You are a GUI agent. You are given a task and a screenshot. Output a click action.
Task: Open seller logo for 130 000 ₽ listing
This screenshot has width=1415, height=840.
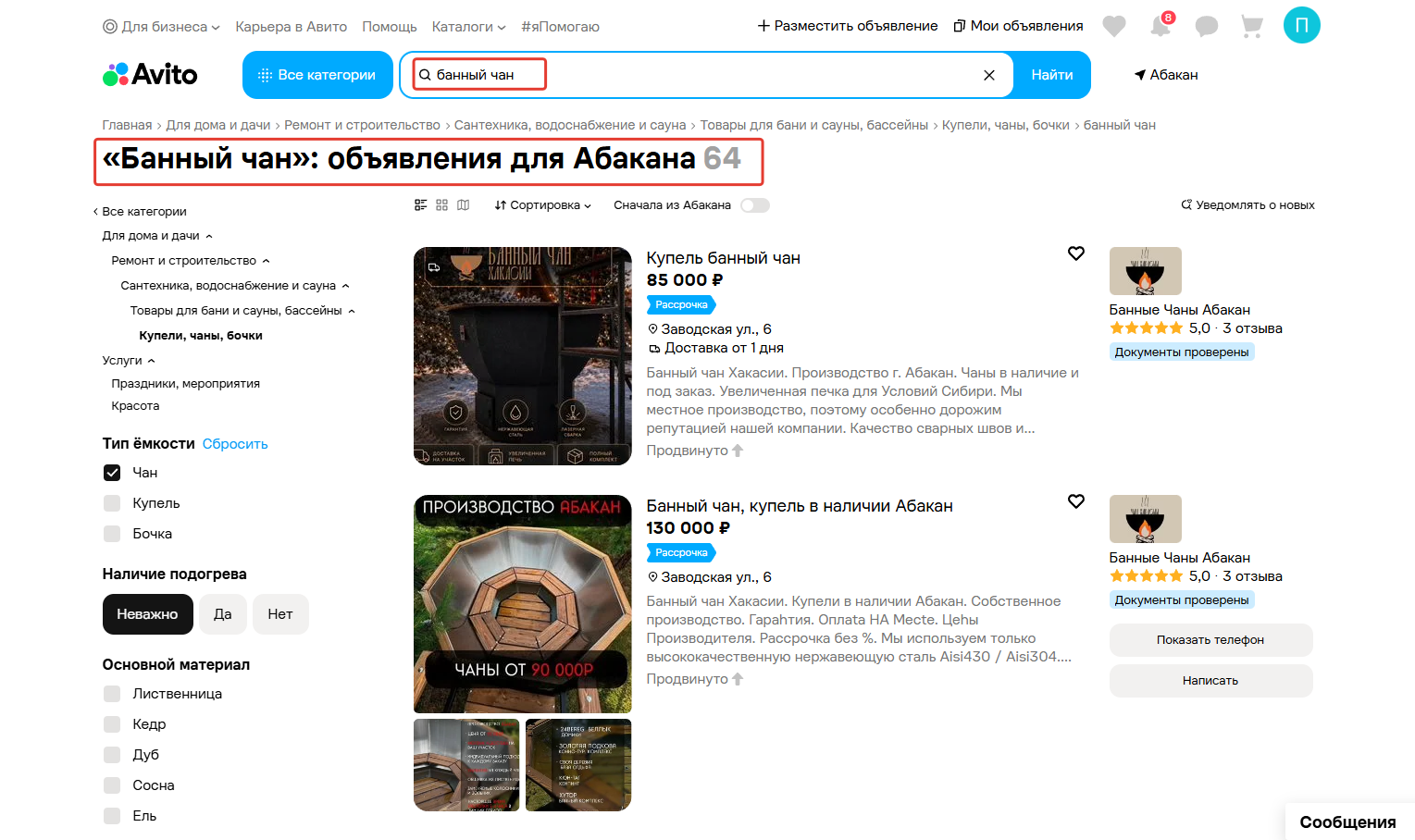tap(1146, 519)
